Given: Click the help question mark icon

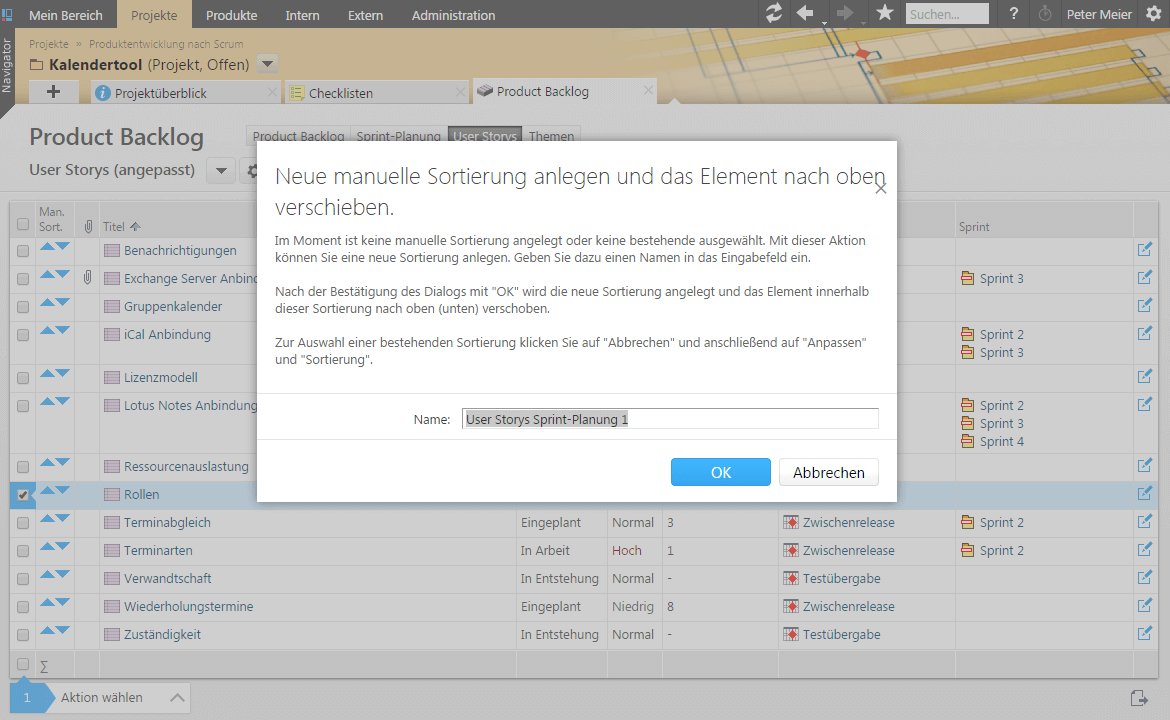Looking at the screenshot, I should tap(1014, 14).
